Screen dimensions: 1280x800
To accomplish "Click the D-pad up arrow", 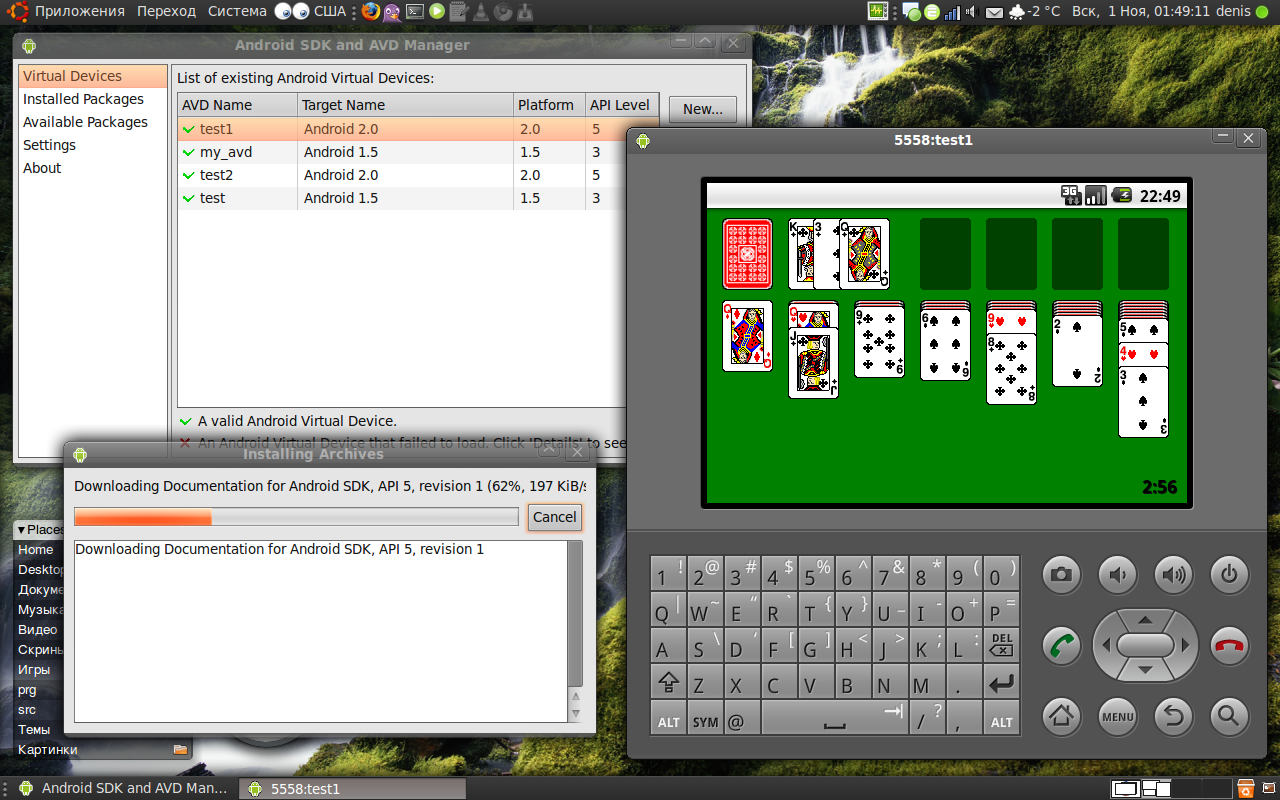I will [x=1145, y=619].
